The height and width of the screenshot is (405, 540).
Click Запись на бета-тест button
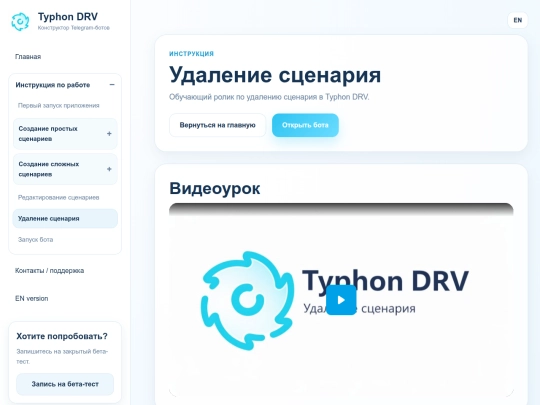click(x=65, y=384)
